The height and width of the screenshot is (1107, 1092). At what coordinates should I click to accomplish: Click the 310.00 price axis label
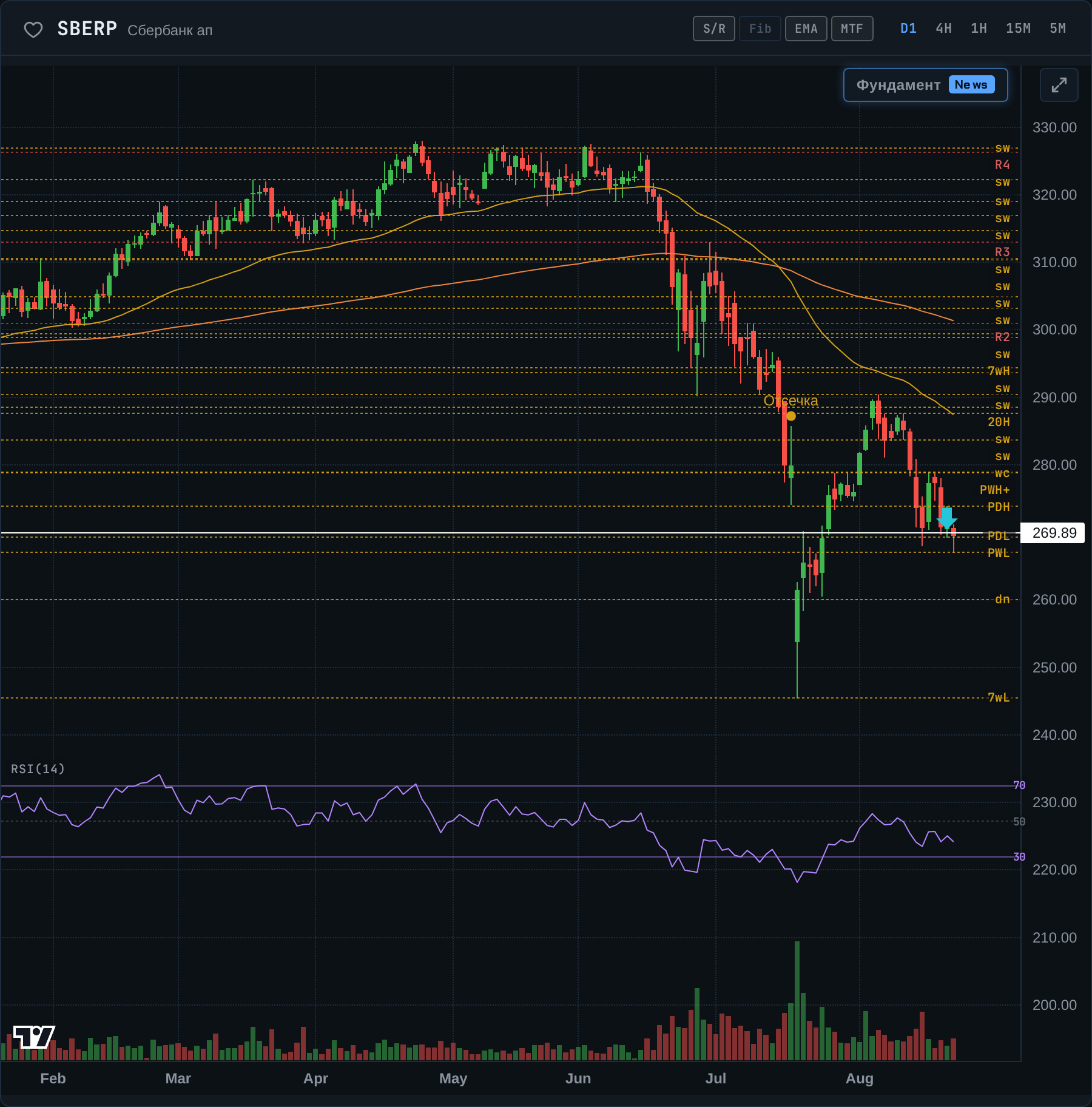click(1054, 262)
